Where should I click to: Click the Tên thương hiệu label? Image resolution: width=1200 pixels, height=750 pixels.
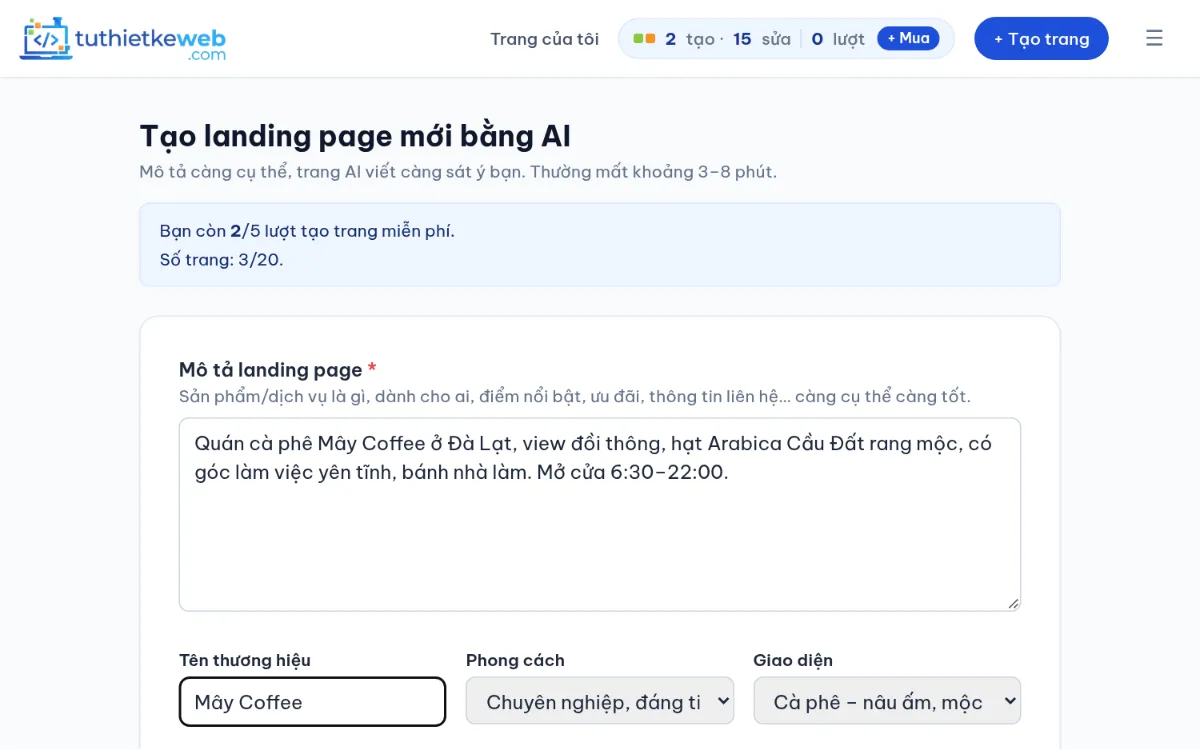click(245, 660)
